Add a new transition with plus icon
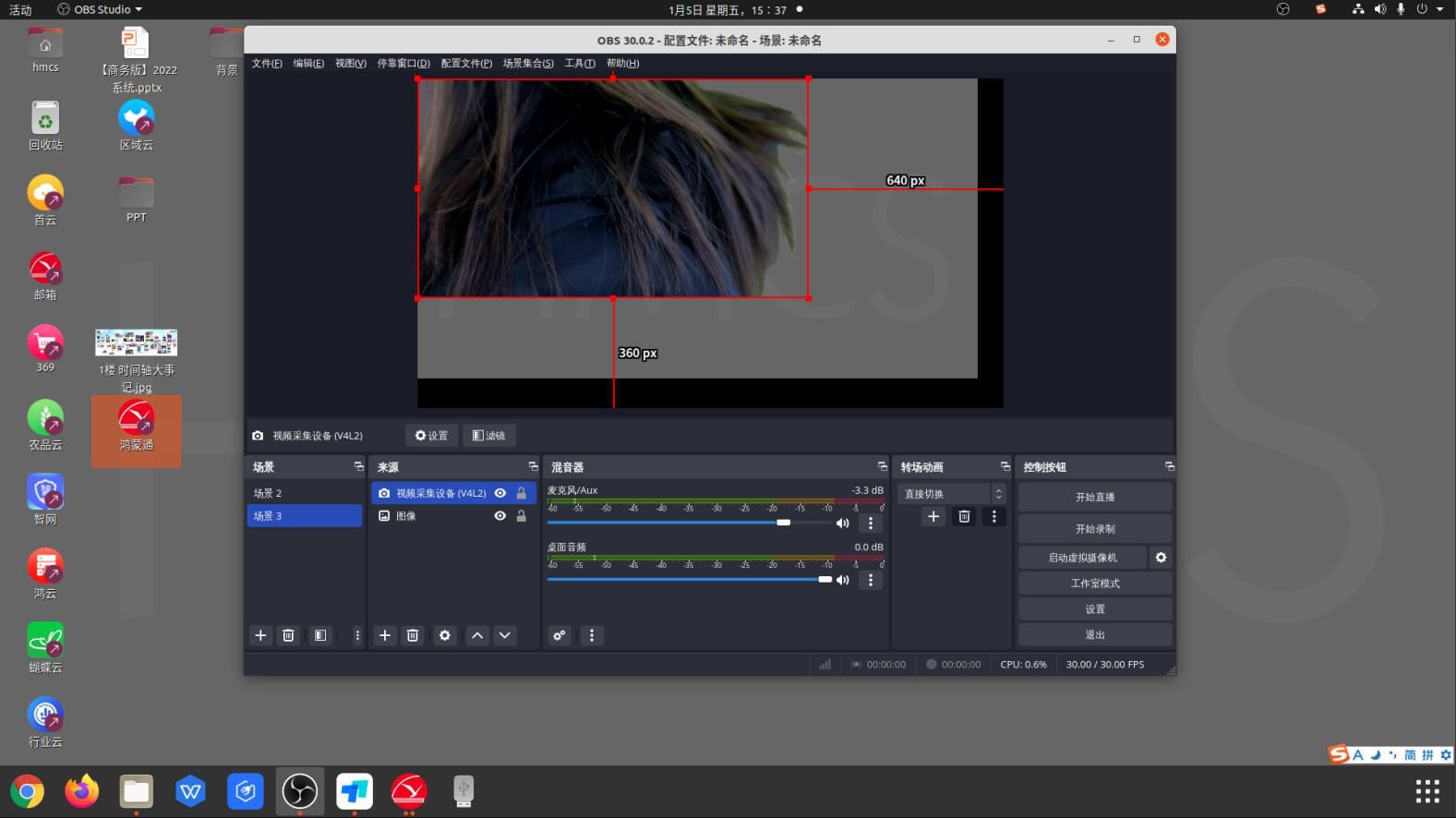Viewport: 1456px width, 818px height. pyautogui.click(x=933, y=517)
